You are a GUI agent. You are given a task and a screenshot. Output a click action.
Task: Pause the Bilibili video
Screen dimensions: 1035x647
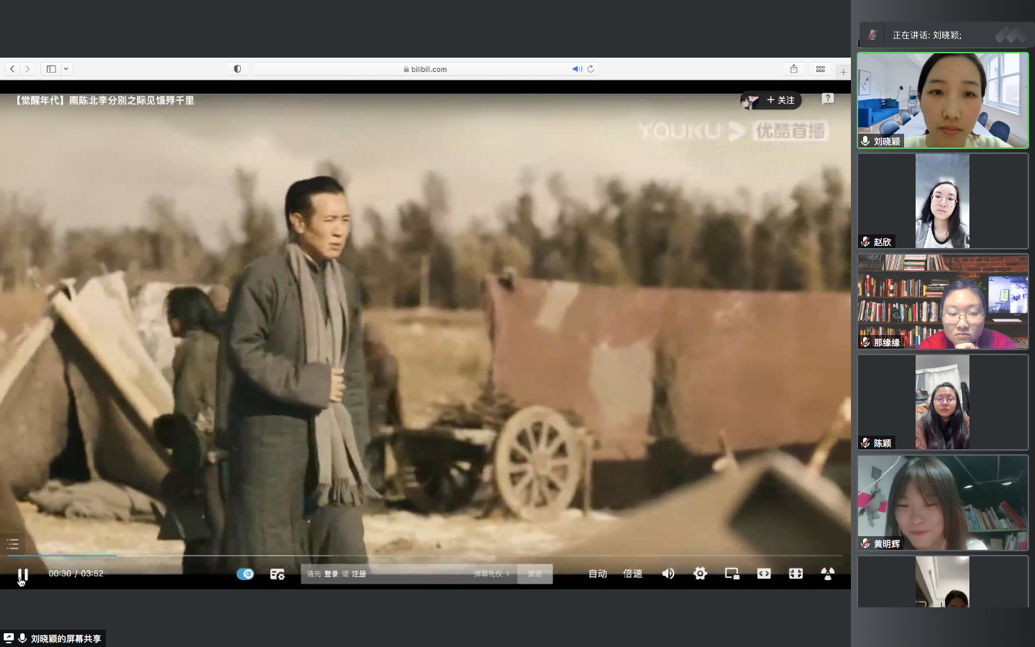click(x=22, y=575)
